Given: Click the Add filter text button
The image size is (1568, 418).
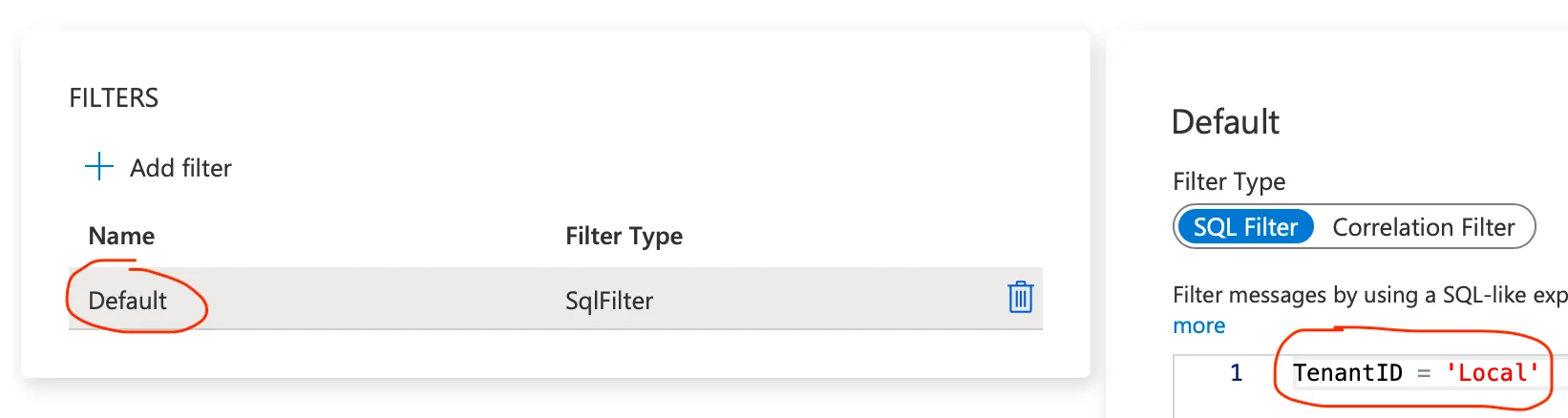Looking at the screenshot, I should click(180, 168).
